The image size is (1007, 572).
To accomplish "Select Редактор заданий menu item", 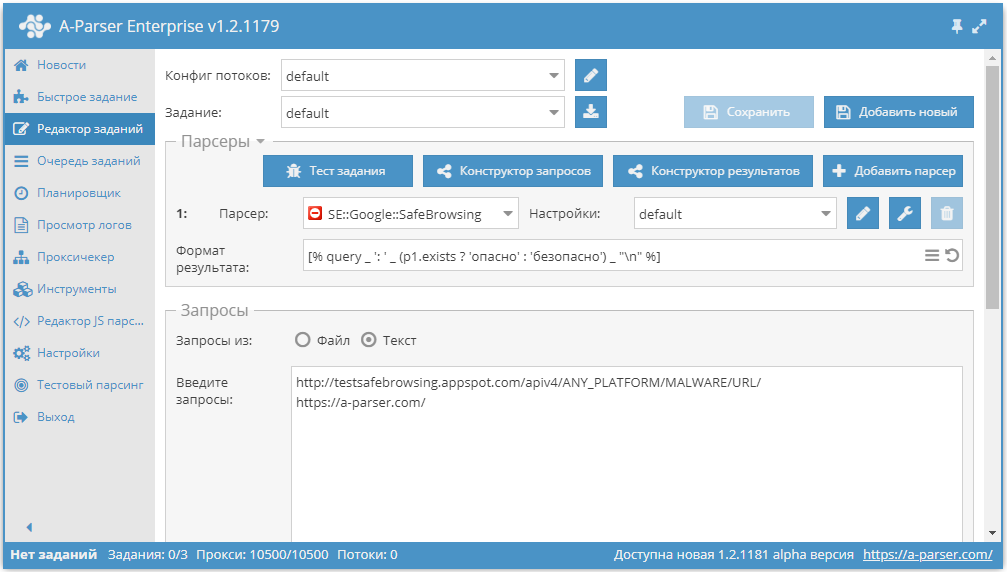I will point(80,129).
